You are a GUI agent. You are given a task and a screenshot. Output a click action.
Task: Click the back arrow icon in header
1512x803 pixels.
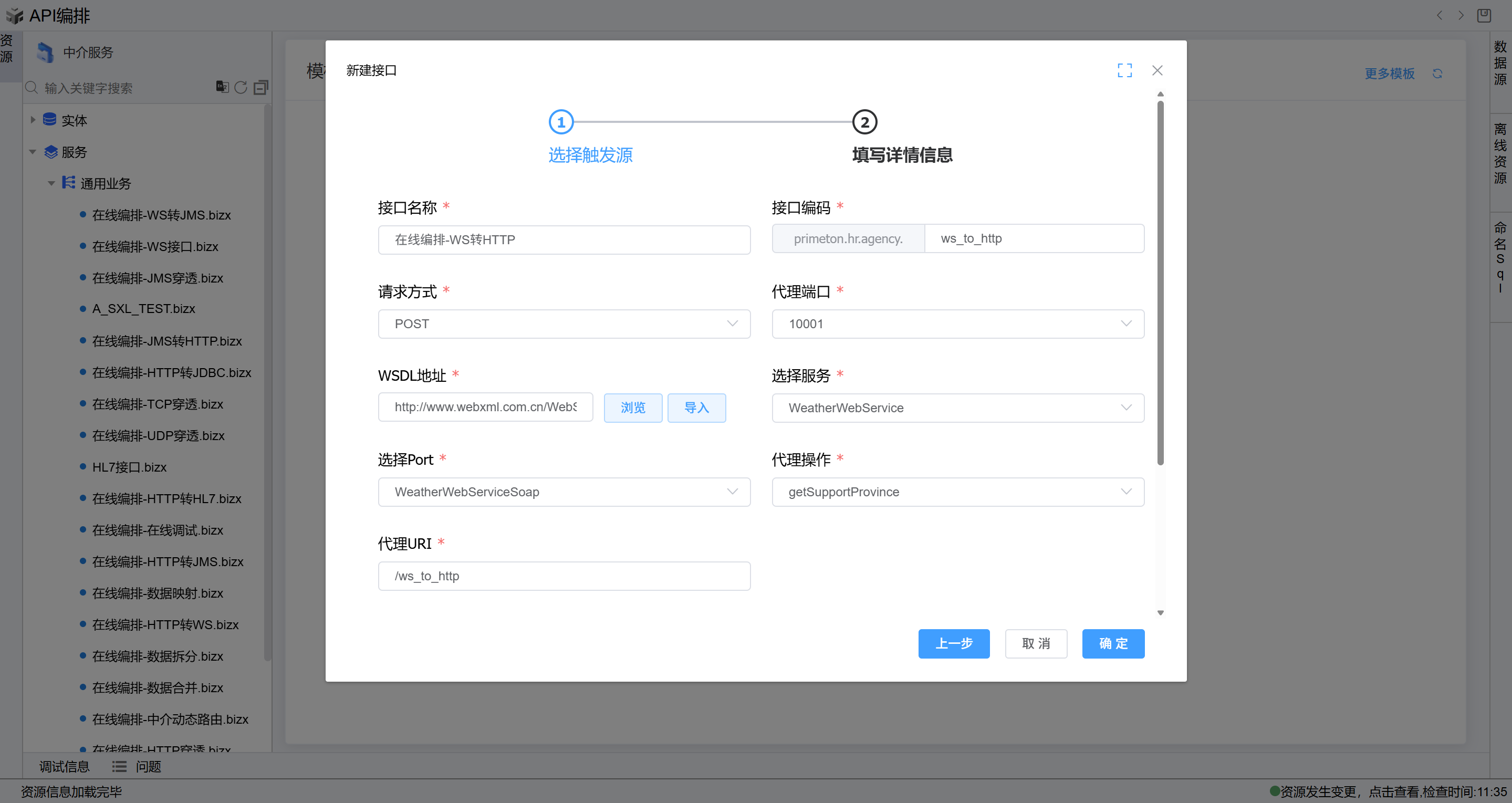coord(1439,15)
